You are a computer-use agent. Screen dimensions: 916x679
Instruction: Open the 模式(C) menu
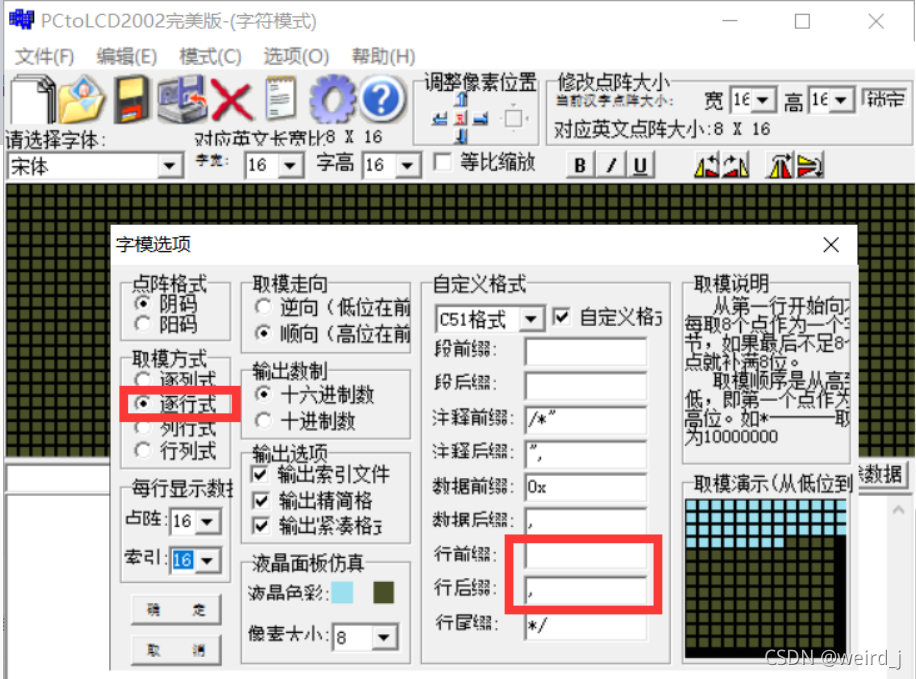coord(210,56)
